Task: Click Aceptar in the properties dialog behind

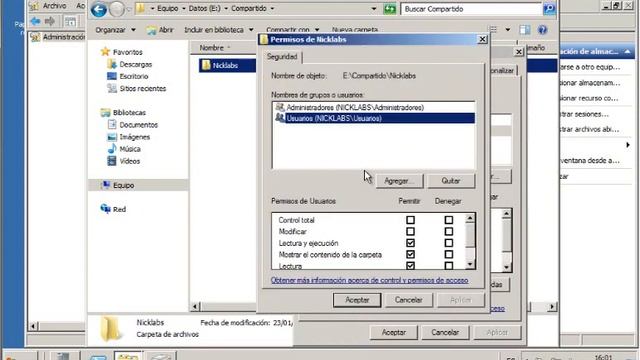Action: pos(393,333)
